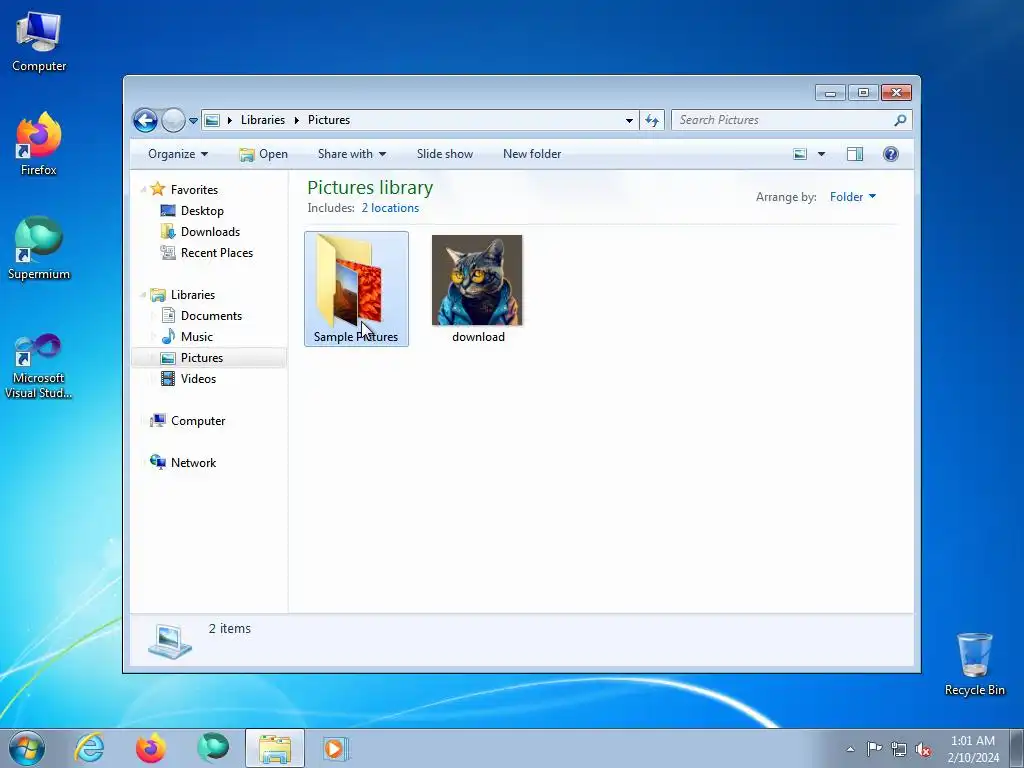Image resolution: width=1024 pixels, height=768 pixels.
Task: Open the view options dropdown arrow
Action: 822,155
